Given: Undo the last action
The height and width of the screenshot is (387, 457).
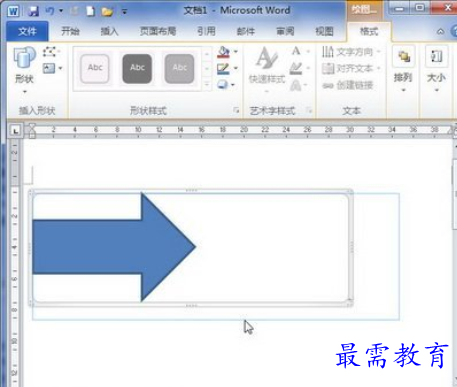Looking at the screenshot, I should pyautogui.click(x=50, y=11).
